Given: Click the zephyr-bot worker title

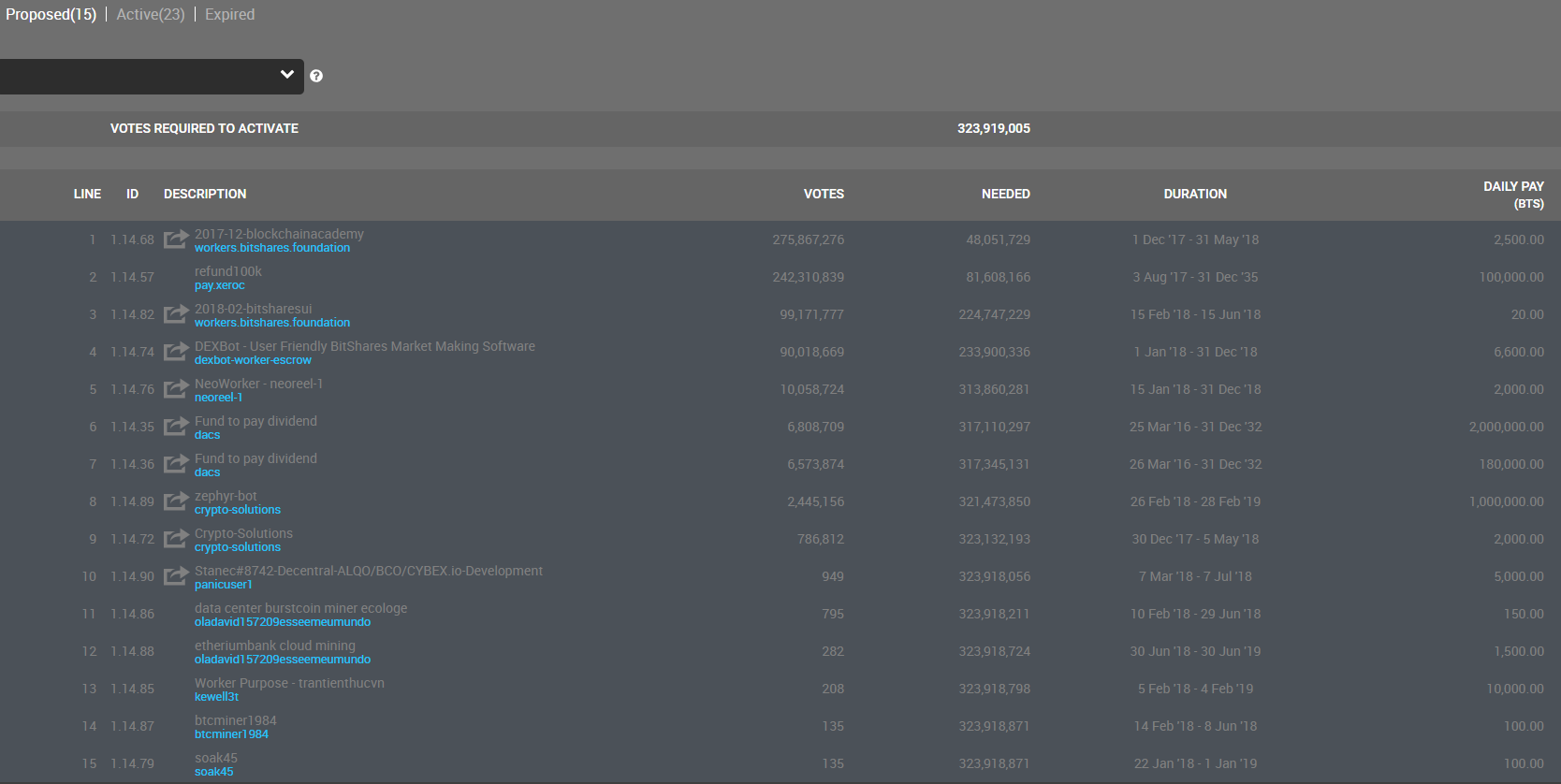Looking at the screenshot, I should pos(226,496).
